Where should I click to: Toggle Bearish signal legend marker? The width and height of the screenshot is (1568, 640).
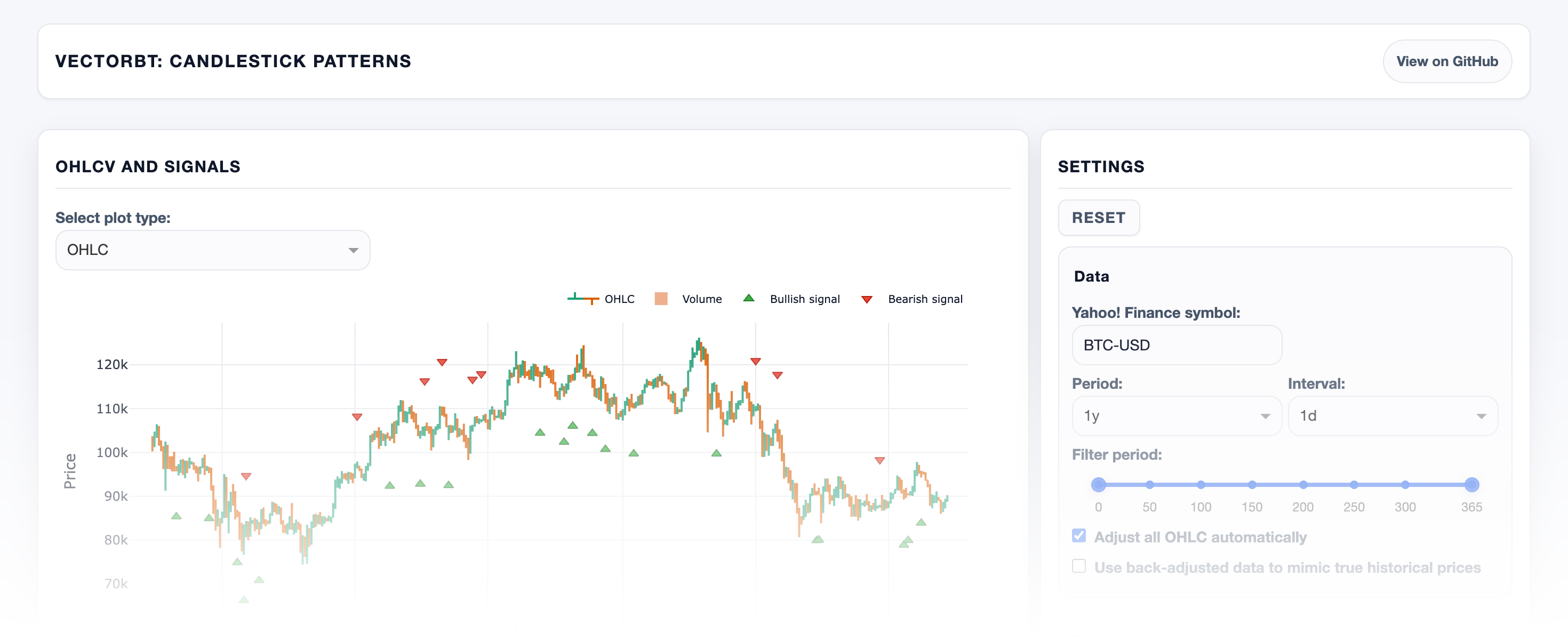[867, 299]
